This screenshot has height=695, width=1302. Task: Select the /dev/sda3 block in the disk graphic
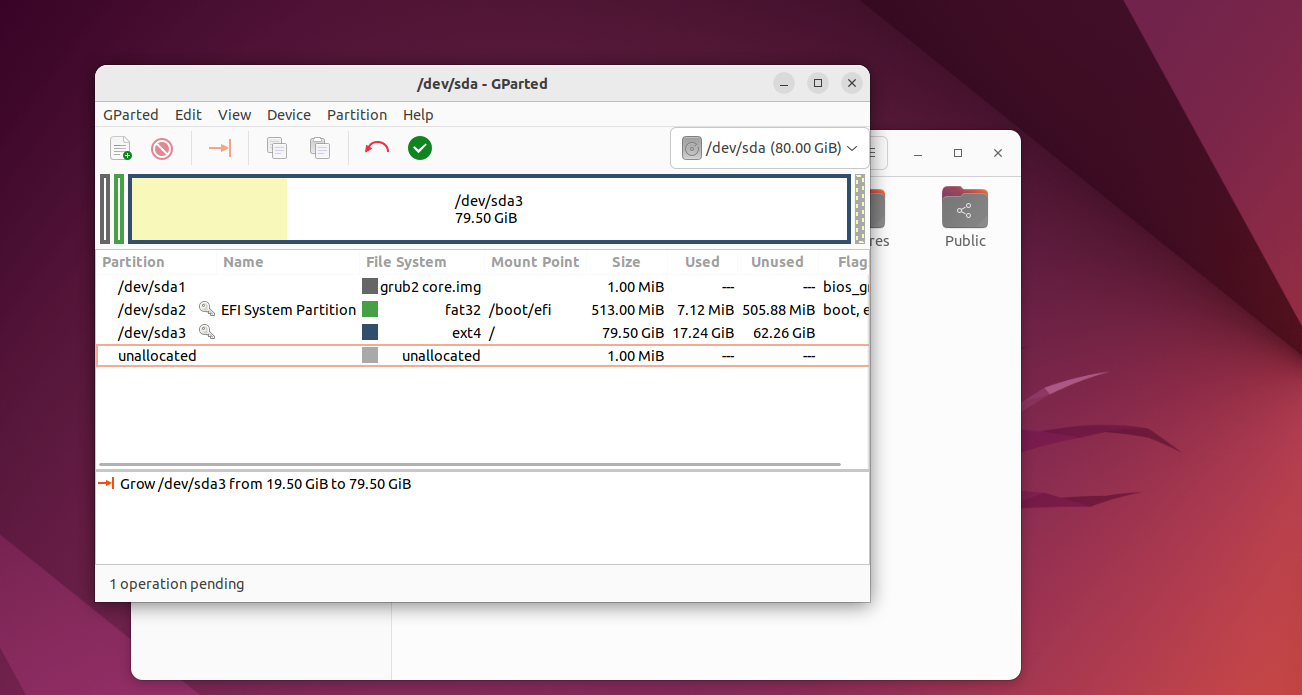coord(489,209)
